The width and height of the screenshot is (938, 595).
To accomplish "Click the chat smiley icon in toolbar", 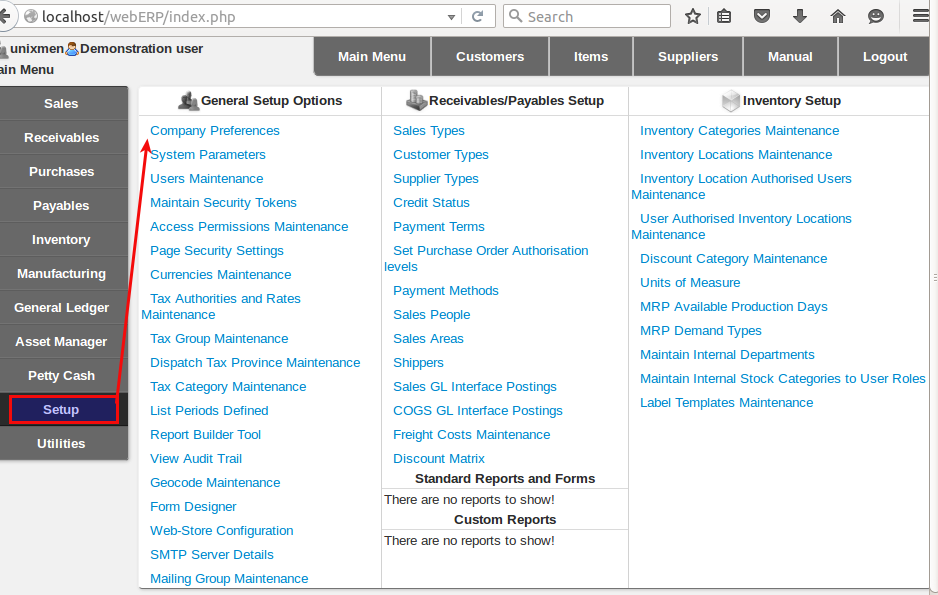I will (x=876, y=16).
